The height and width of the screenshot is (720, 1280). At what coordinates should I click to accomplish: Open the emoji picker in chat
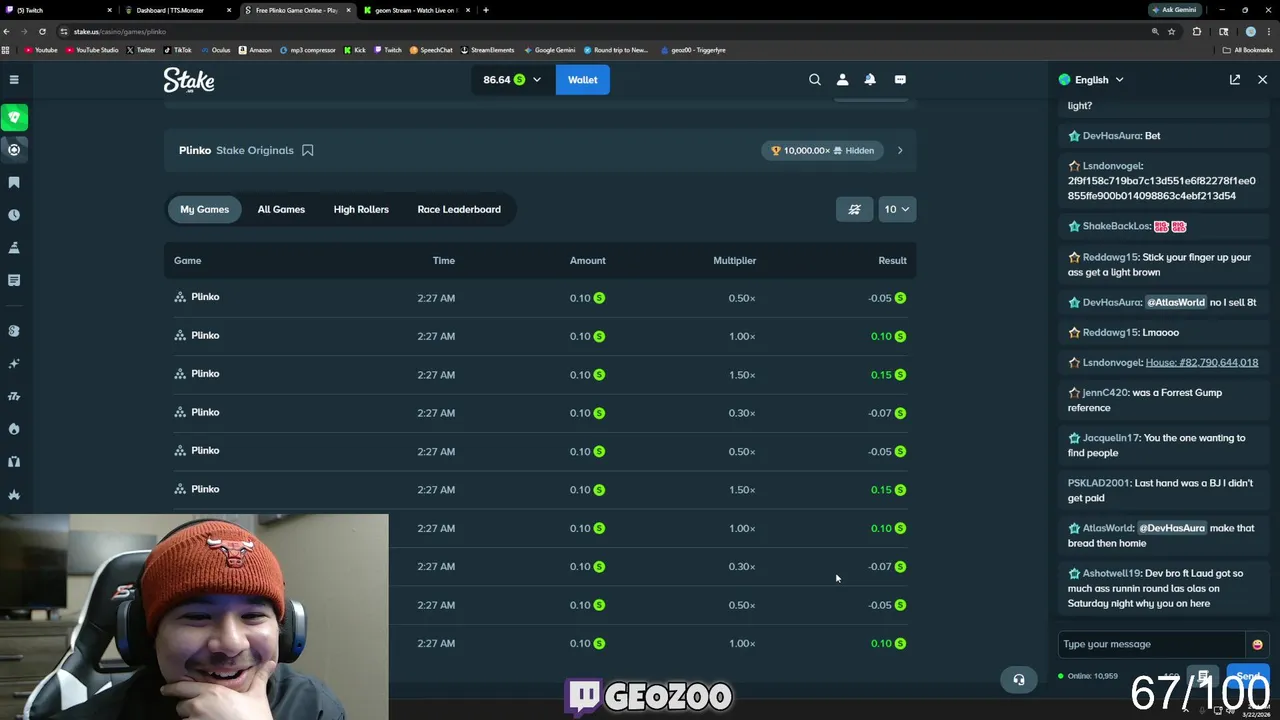[x=1257, y=644]
